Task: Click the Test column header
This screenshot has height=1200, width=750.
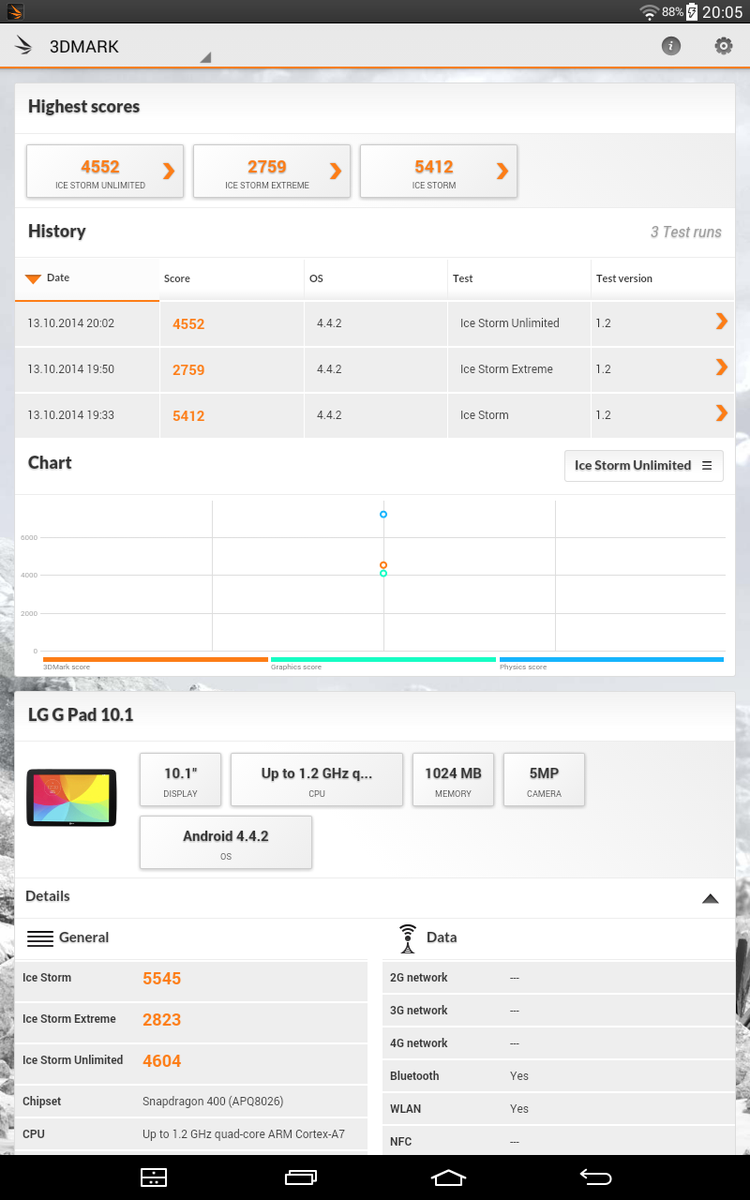Action: [520, 278]
